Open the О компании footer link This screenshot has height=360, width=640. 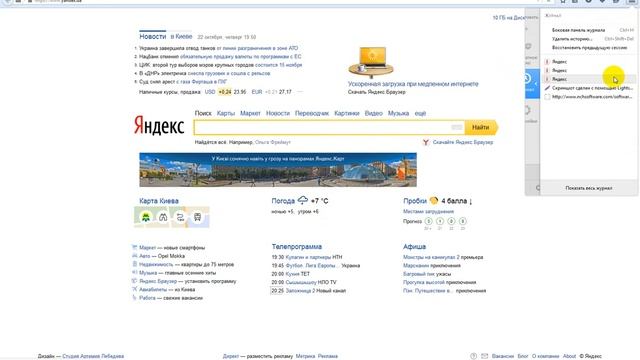coord(545,356)
